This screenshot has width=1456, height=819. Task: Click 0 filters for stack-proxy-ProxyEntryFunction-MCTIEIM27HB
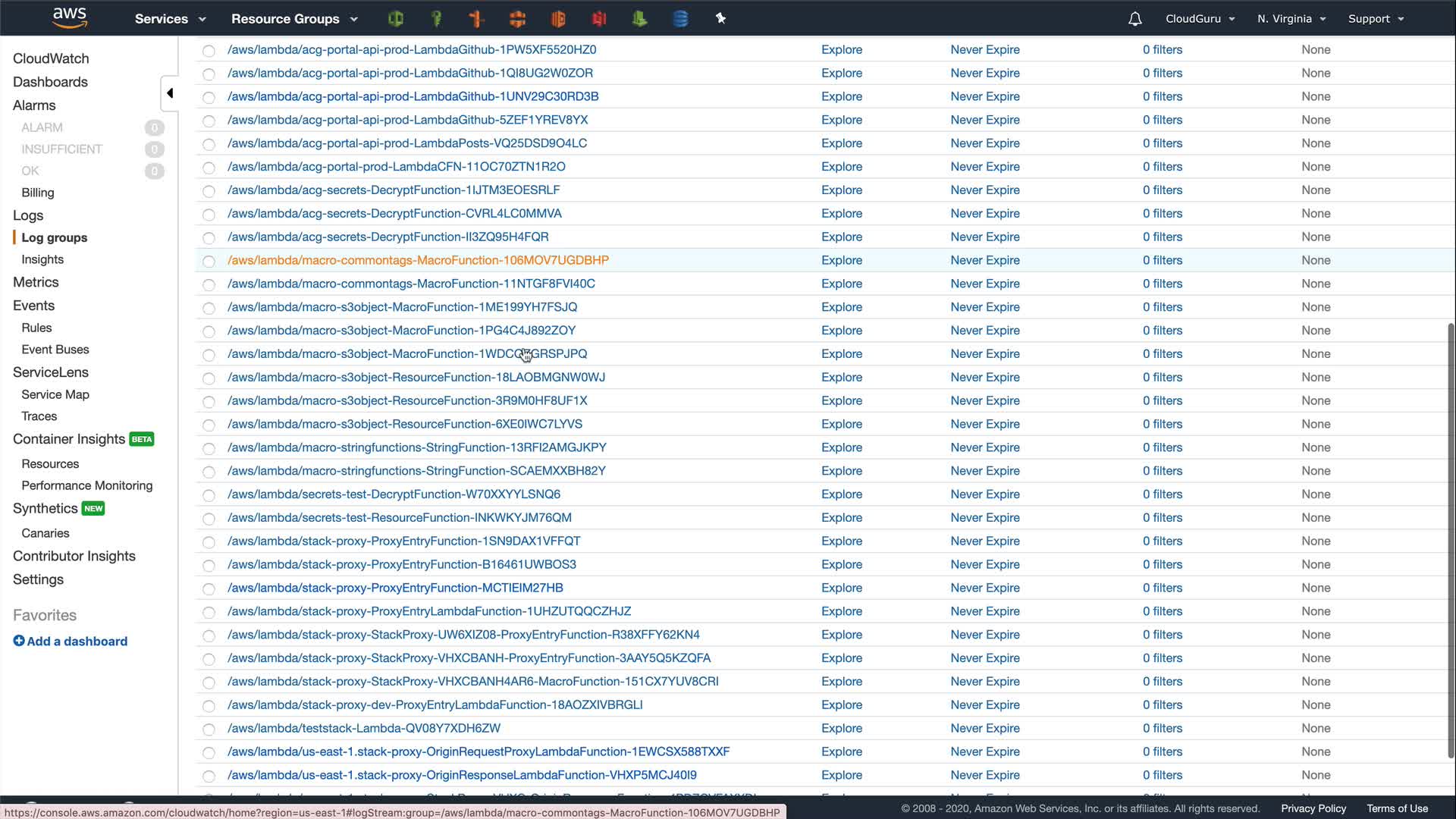click(x=1163, y=588)
